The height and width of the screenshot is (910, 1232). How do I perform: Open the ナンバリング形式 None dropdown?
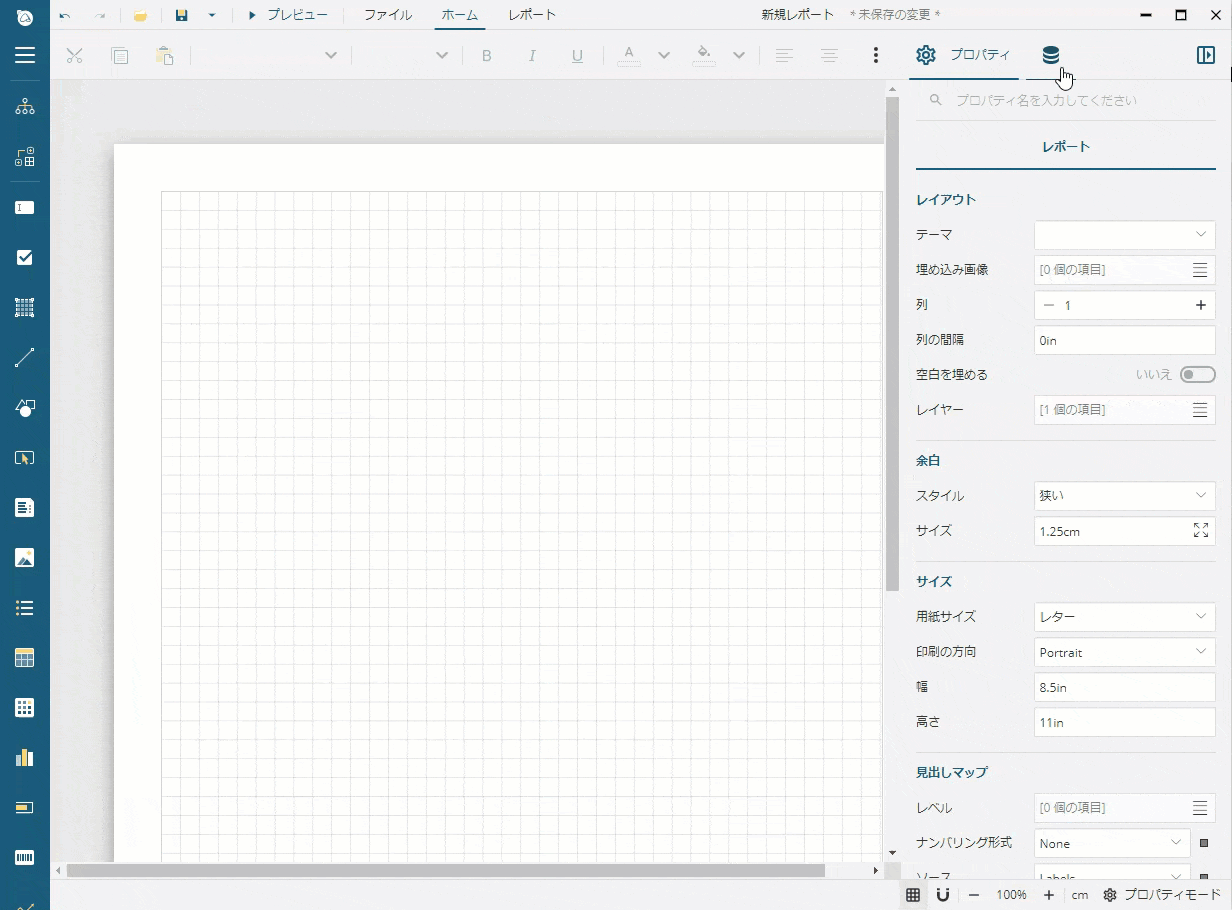(1112, 843)
